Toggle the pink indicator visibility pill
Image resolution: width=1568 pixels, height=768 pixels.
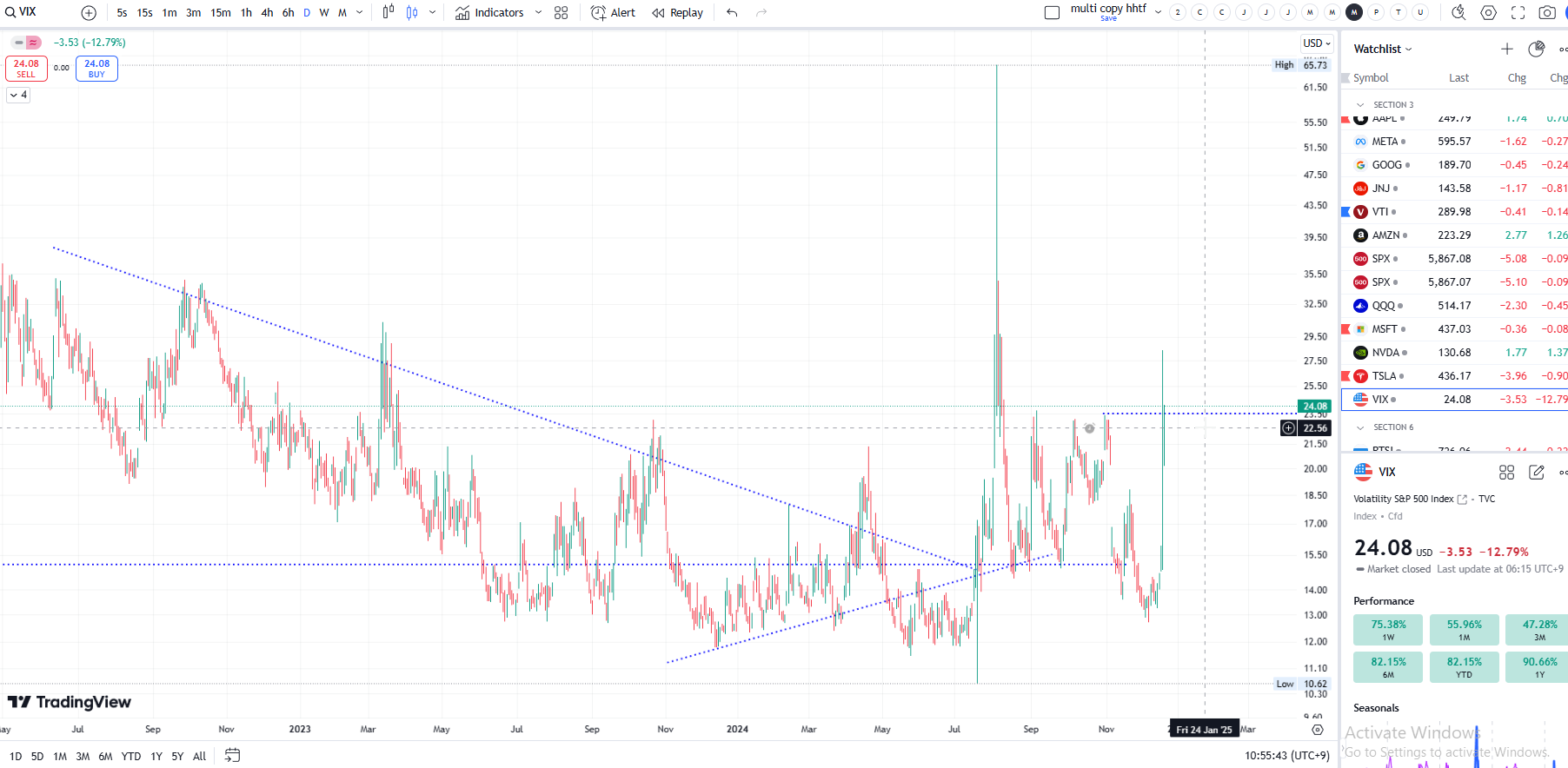tap(33, 43)
